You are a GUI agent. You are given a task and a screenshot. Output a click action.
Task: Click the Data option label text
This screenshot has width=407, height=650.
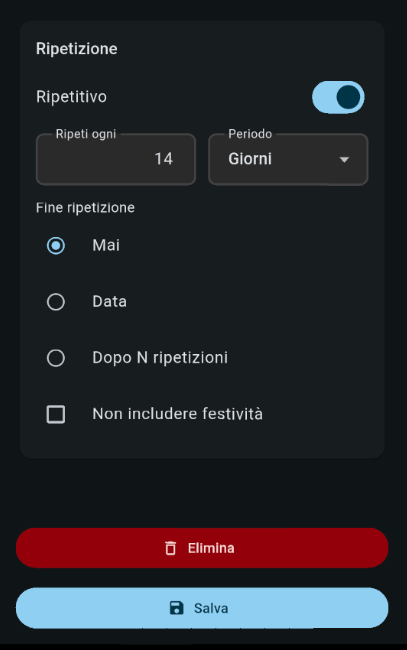pyautogui.click(x=109, y=302)
